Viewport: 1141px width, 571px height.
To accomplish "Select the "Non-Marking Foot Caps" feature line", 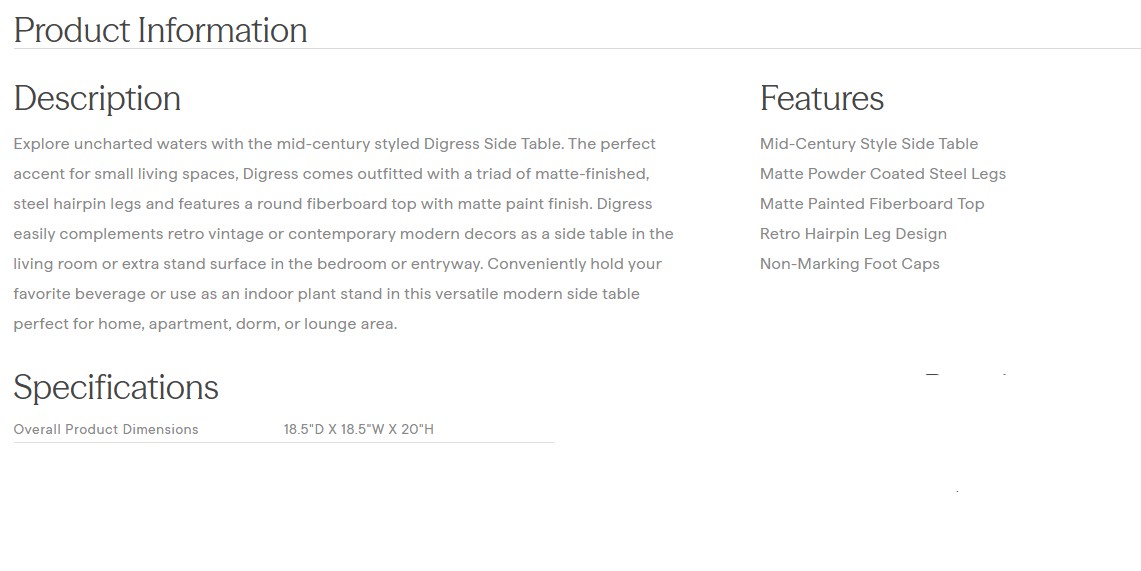I will coord(849,264).
